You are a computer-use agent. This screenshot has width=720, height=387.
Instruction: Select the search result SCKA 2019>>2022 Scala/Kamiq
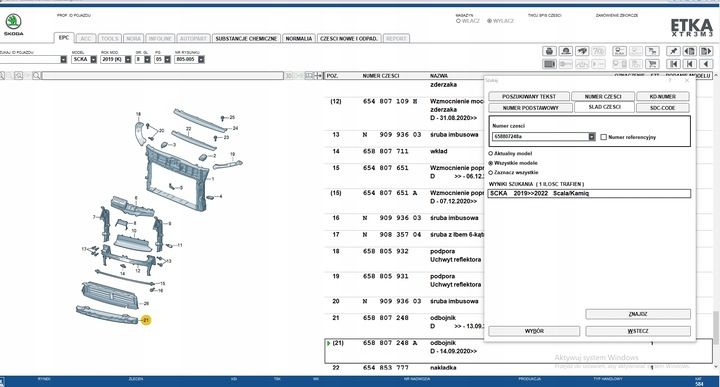click(x=589, y=193)
